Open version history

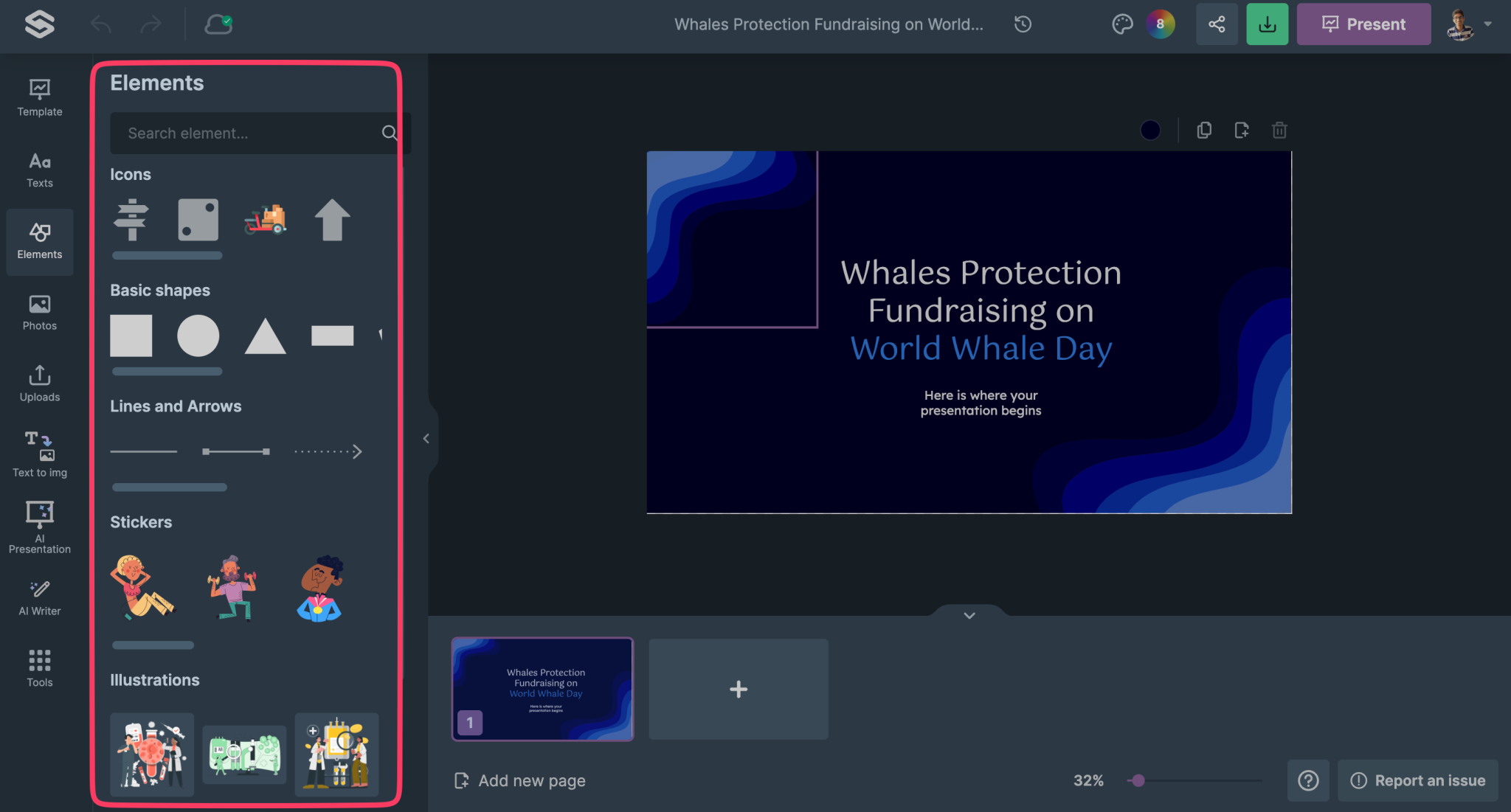1023,24
